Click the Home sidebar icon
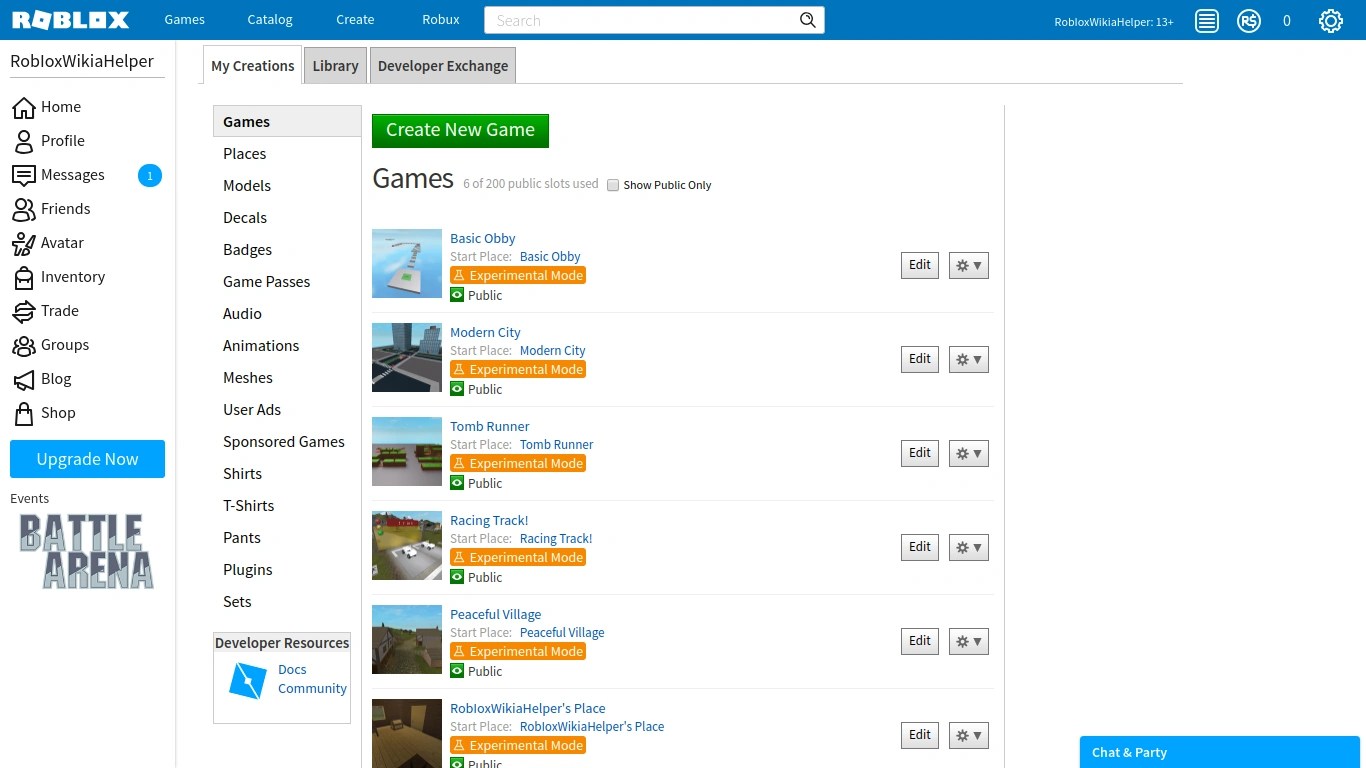Image resolution: width=1366 pixels, height=768 pixels. click(x=23, y=107)
